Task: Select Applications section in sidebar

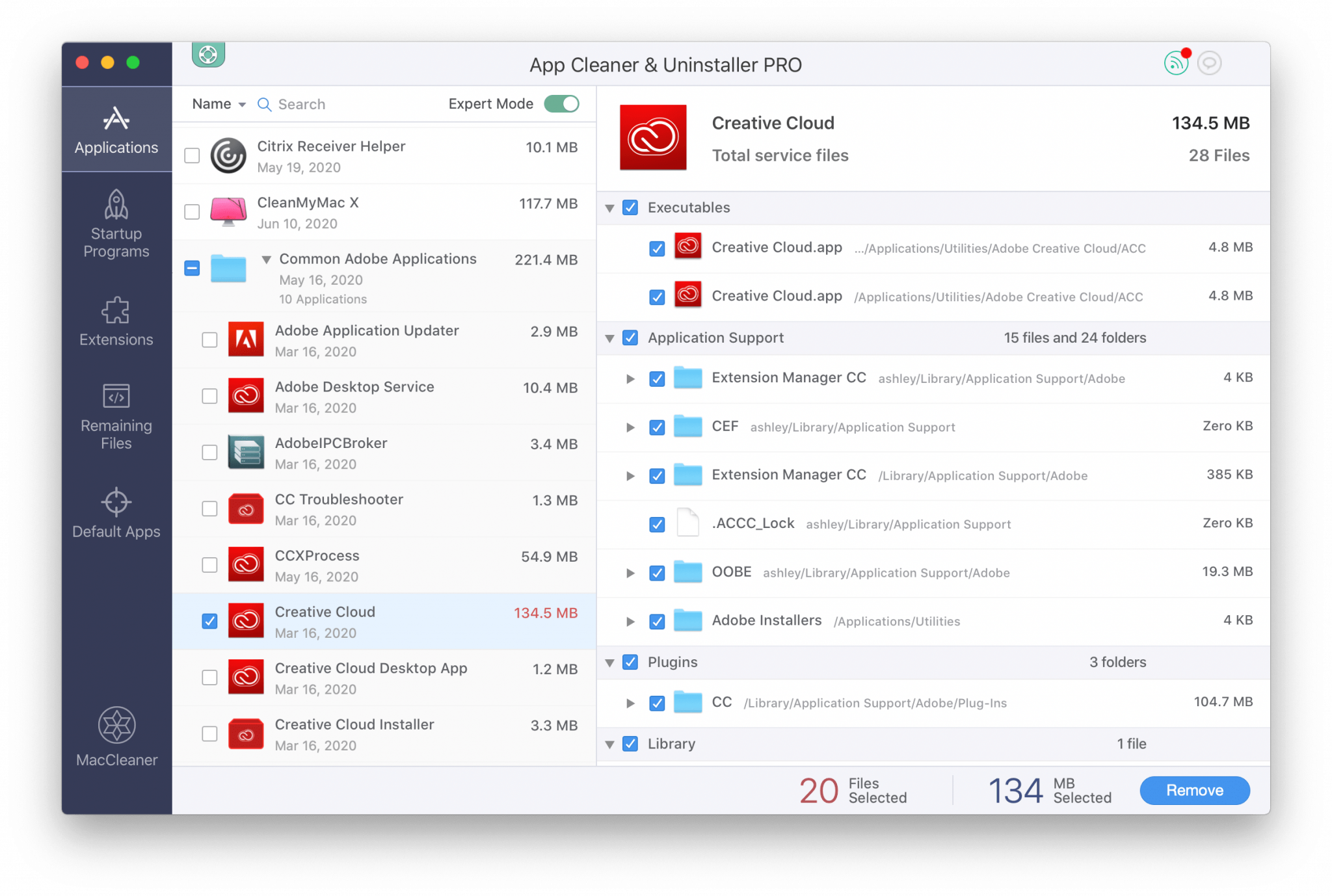Action: tap(117, 131)
